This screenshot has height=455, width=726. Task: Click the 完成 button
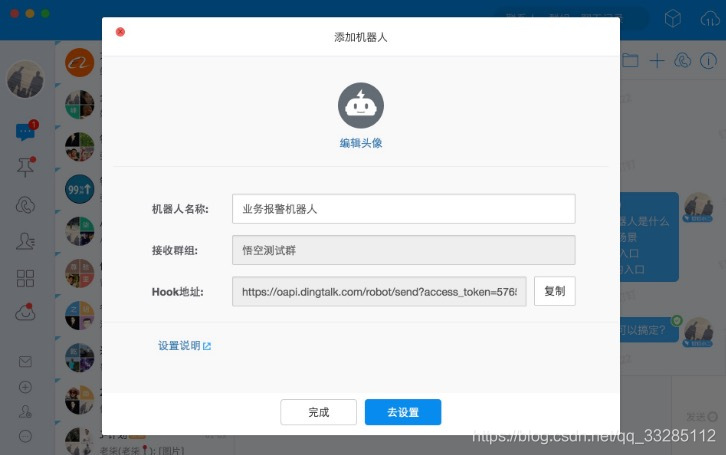(x=319, y=412)
